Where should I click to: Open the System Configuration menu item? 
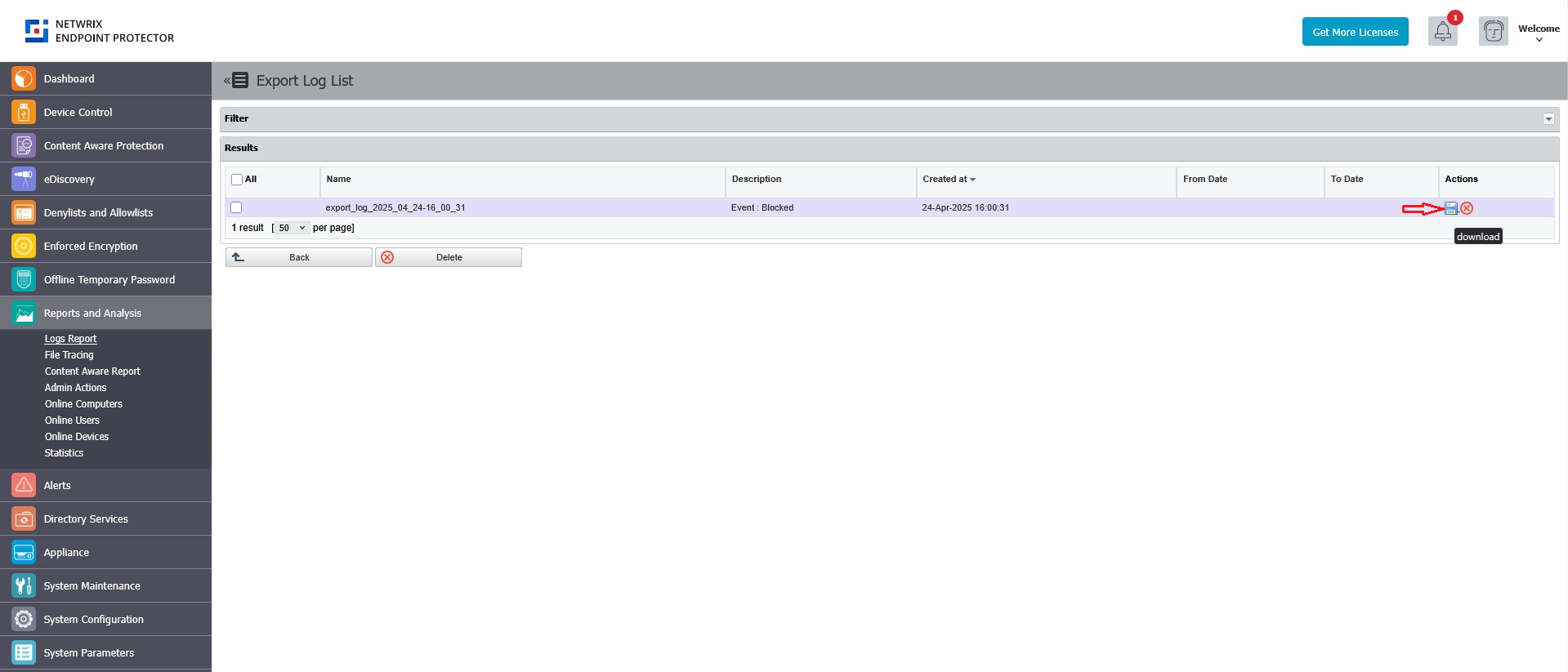tap(105, 619)
